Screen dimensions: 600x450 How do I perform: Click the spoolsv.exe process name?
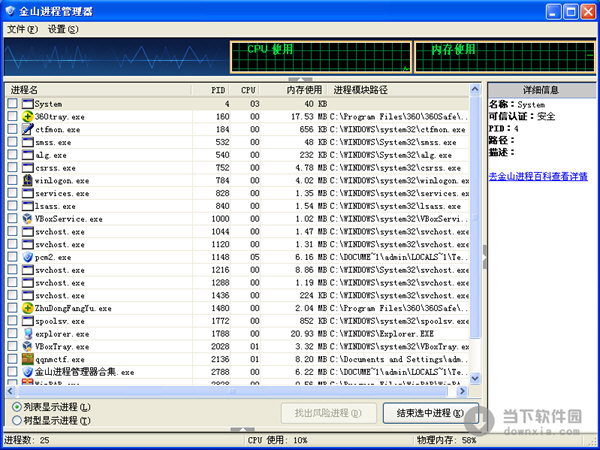[x=60, y=321]
